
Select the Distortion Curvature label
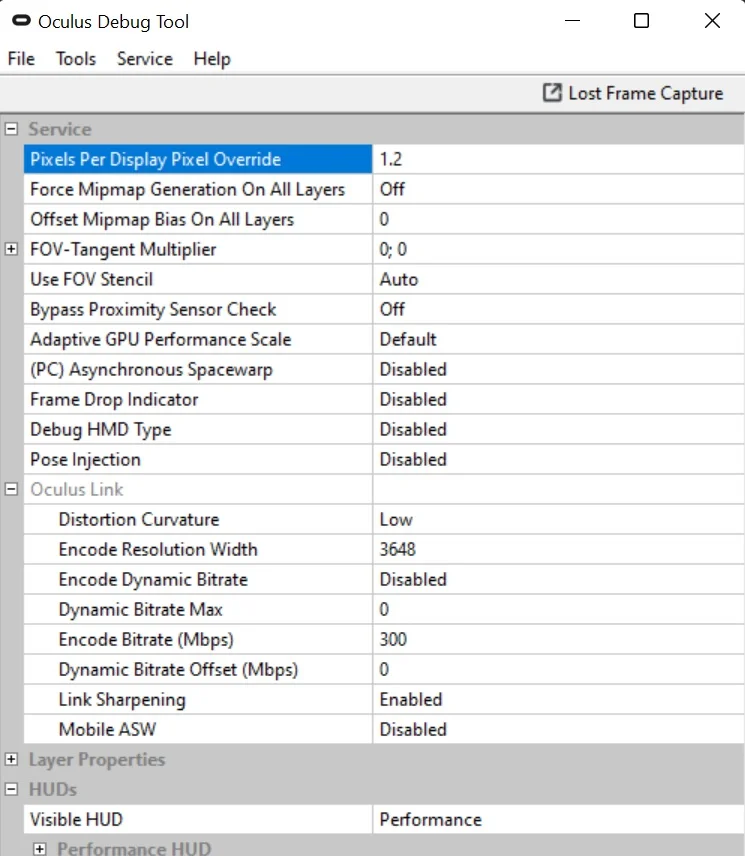tap(139, 519)
